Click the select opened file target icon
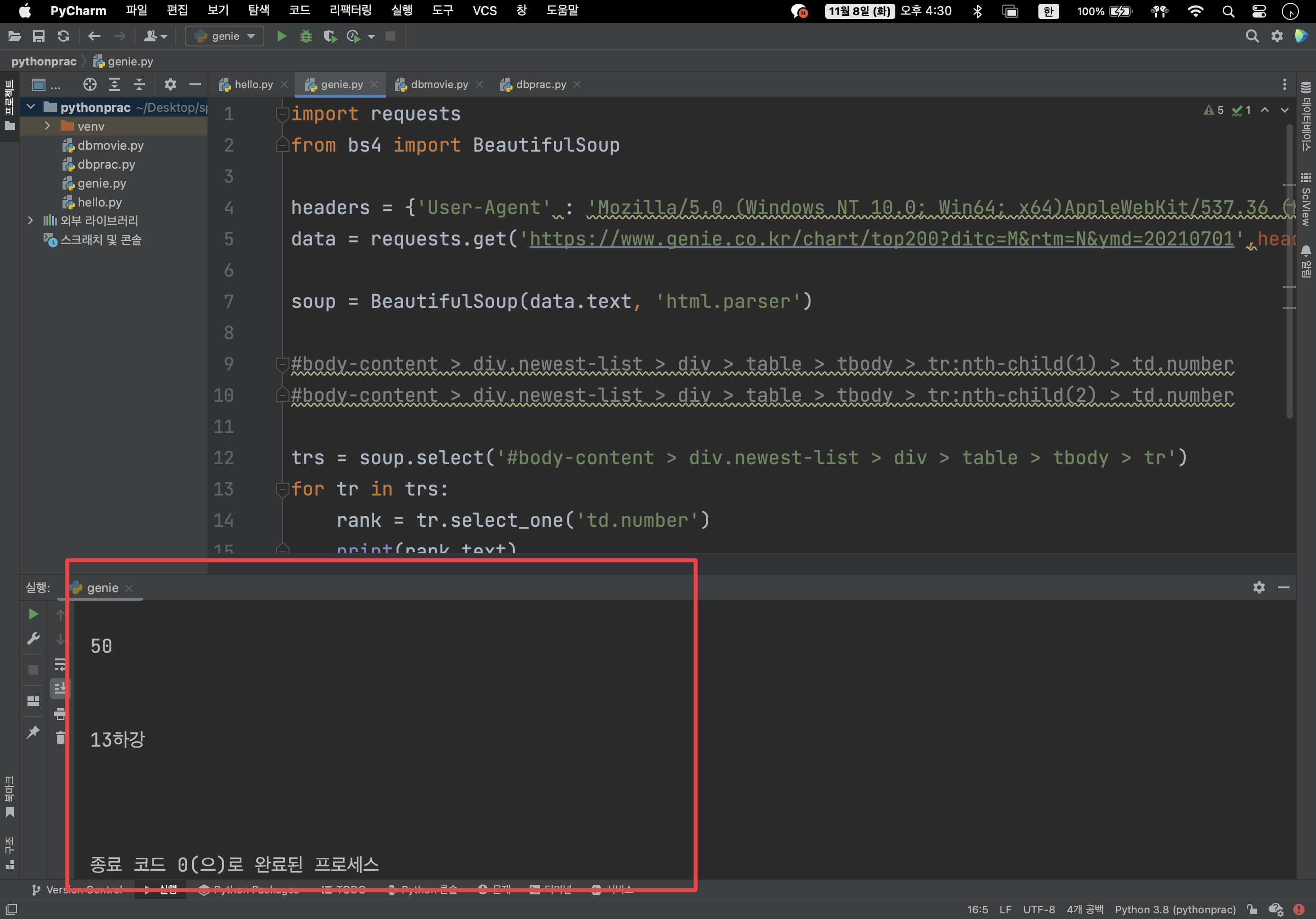This screenshot has height=919, width=1316. (x=90, y=85)
